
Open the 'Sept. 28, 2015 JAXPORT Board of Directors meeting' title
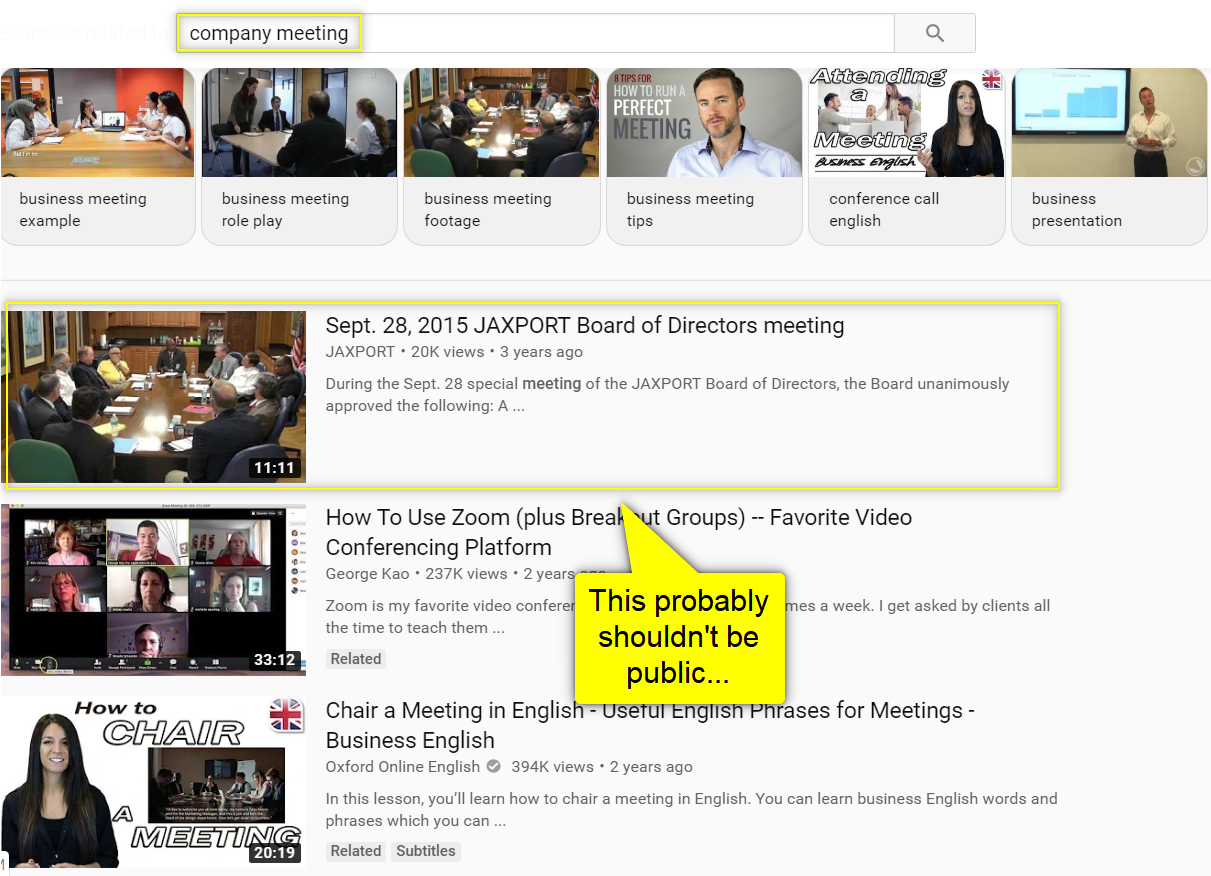tap(584, 325)
